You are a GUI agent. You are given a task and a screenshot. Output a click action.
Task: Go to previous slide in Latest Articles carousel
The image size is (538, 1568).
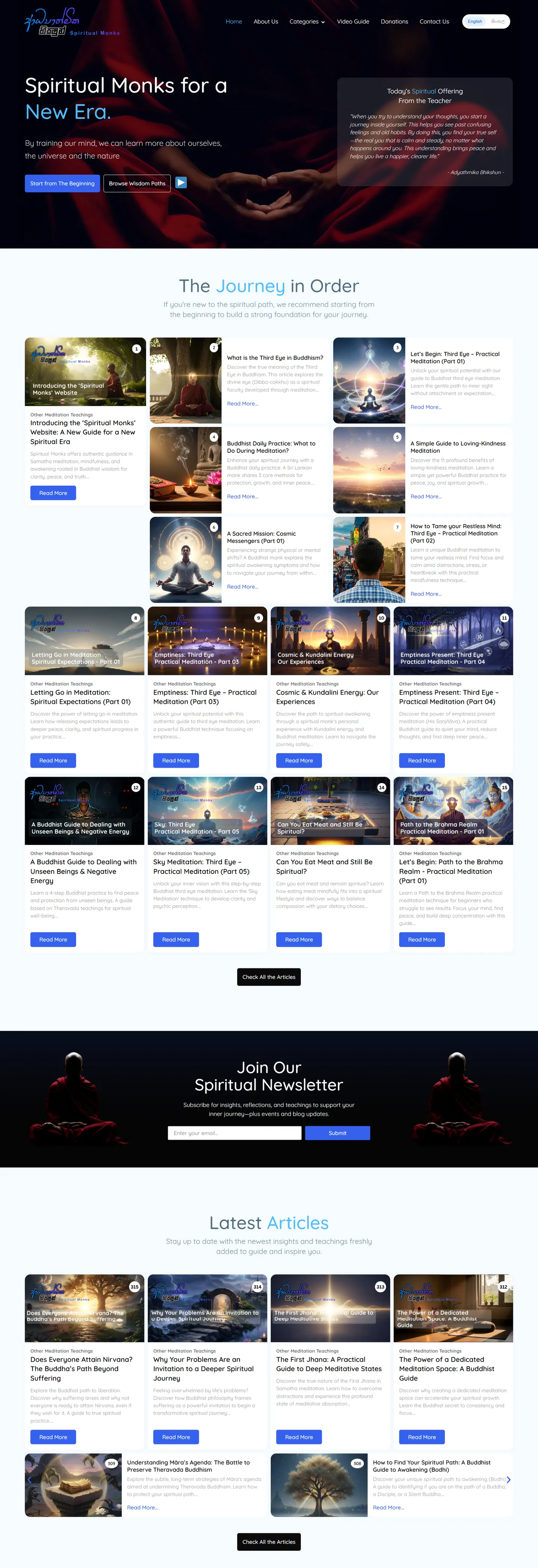click(29, 1479)
